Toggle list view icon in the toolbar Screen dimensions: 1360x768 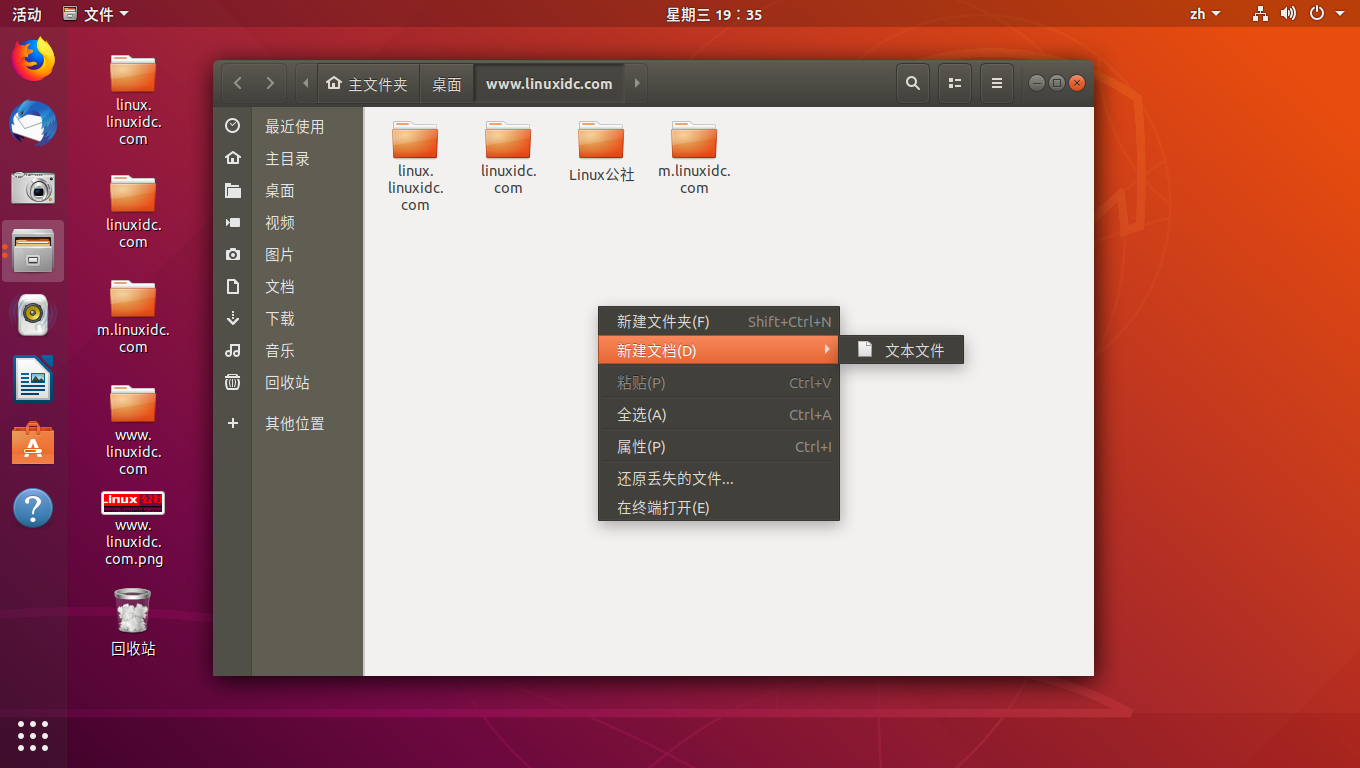(955, 84)
